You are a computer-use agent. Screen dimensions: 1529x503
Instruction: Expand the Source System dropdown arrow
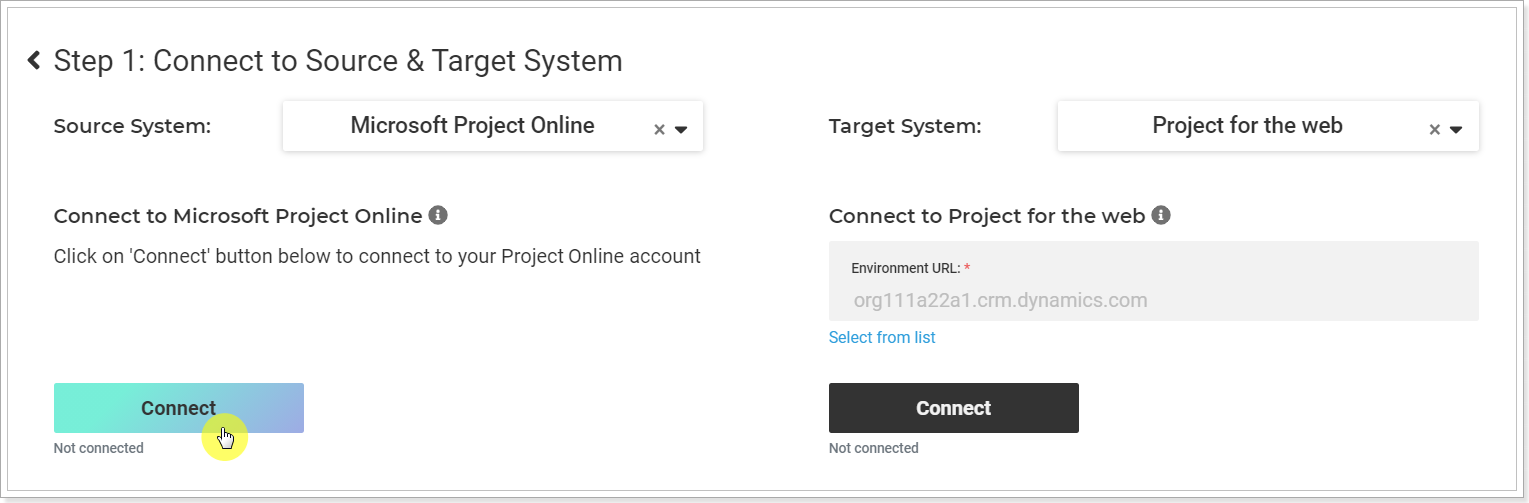click(x=681, y=129)
